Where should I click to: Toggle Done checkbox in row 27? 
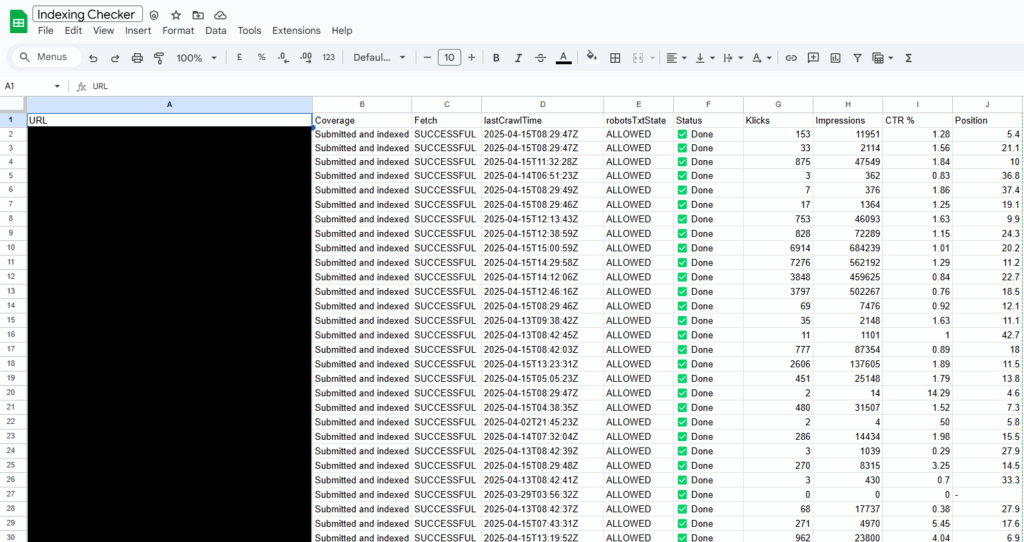pos(682,494)
